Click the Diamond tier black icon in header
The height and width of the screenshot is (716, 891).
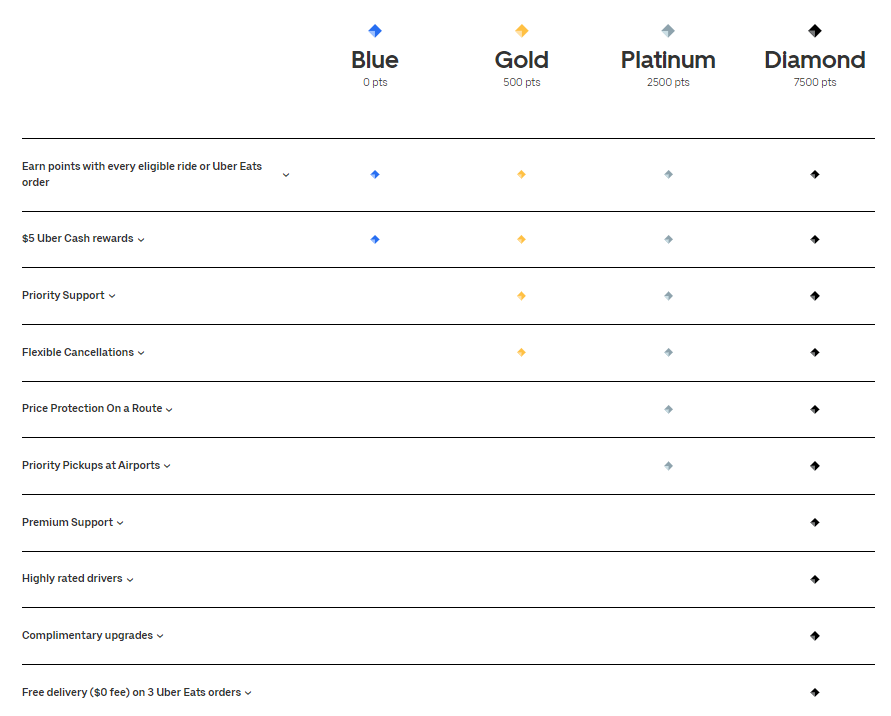tap(814, 31)
